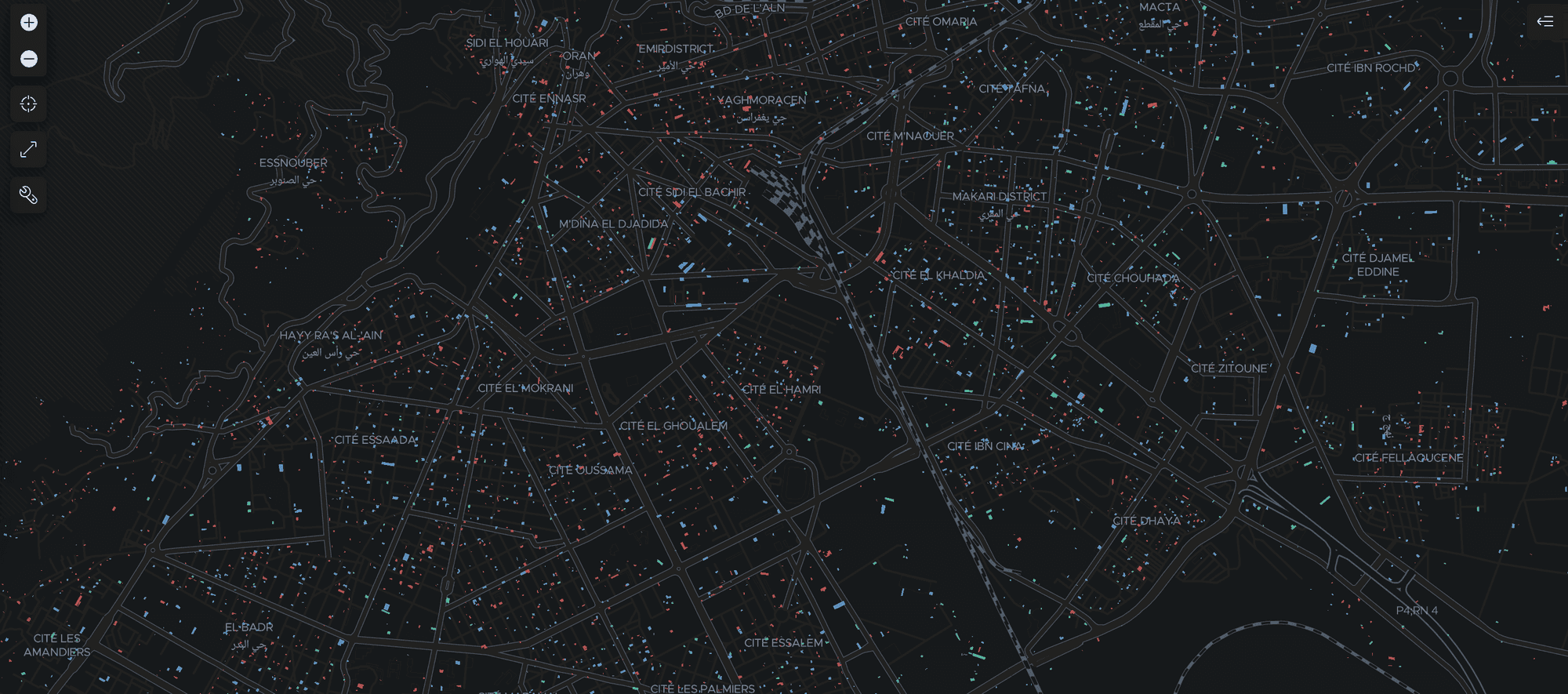This screenshot has height=694, width=1568.
Task: Zoom in with the plus button
Action: point(29,23)
